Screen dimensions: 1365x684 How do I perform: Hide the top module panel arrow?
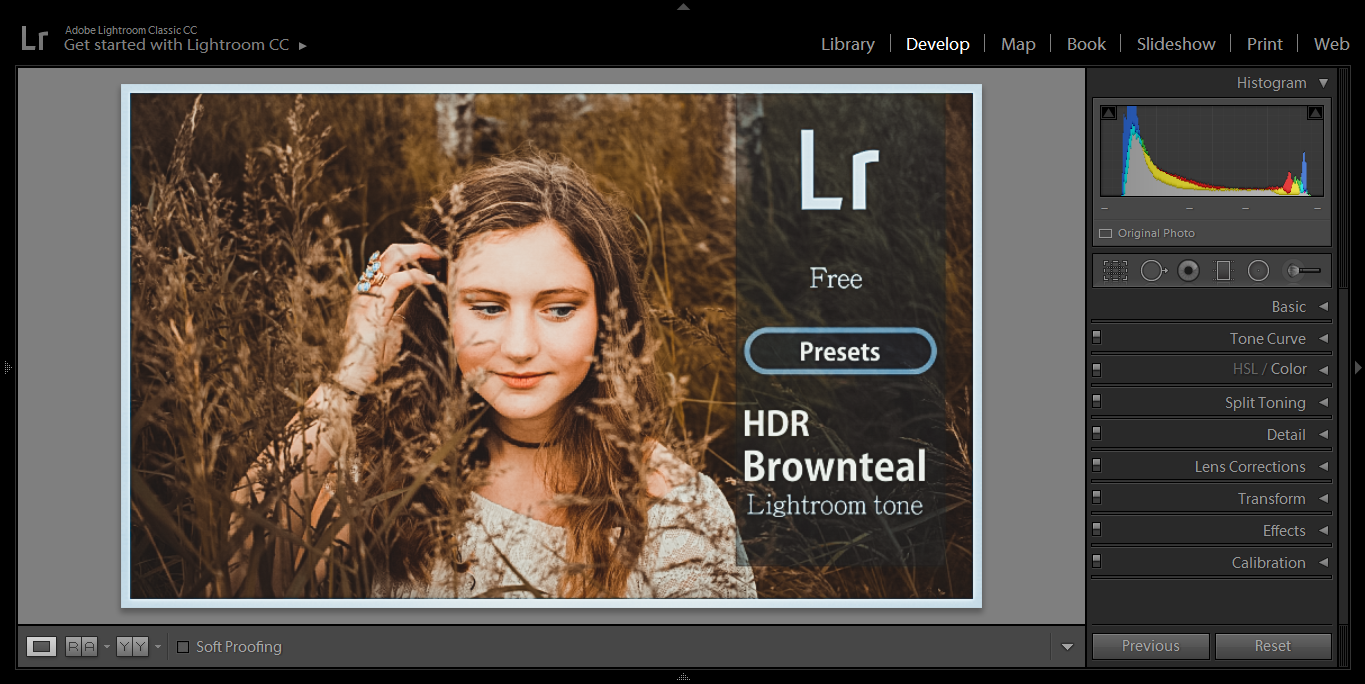pyautogui.click(x=683, y=6)
